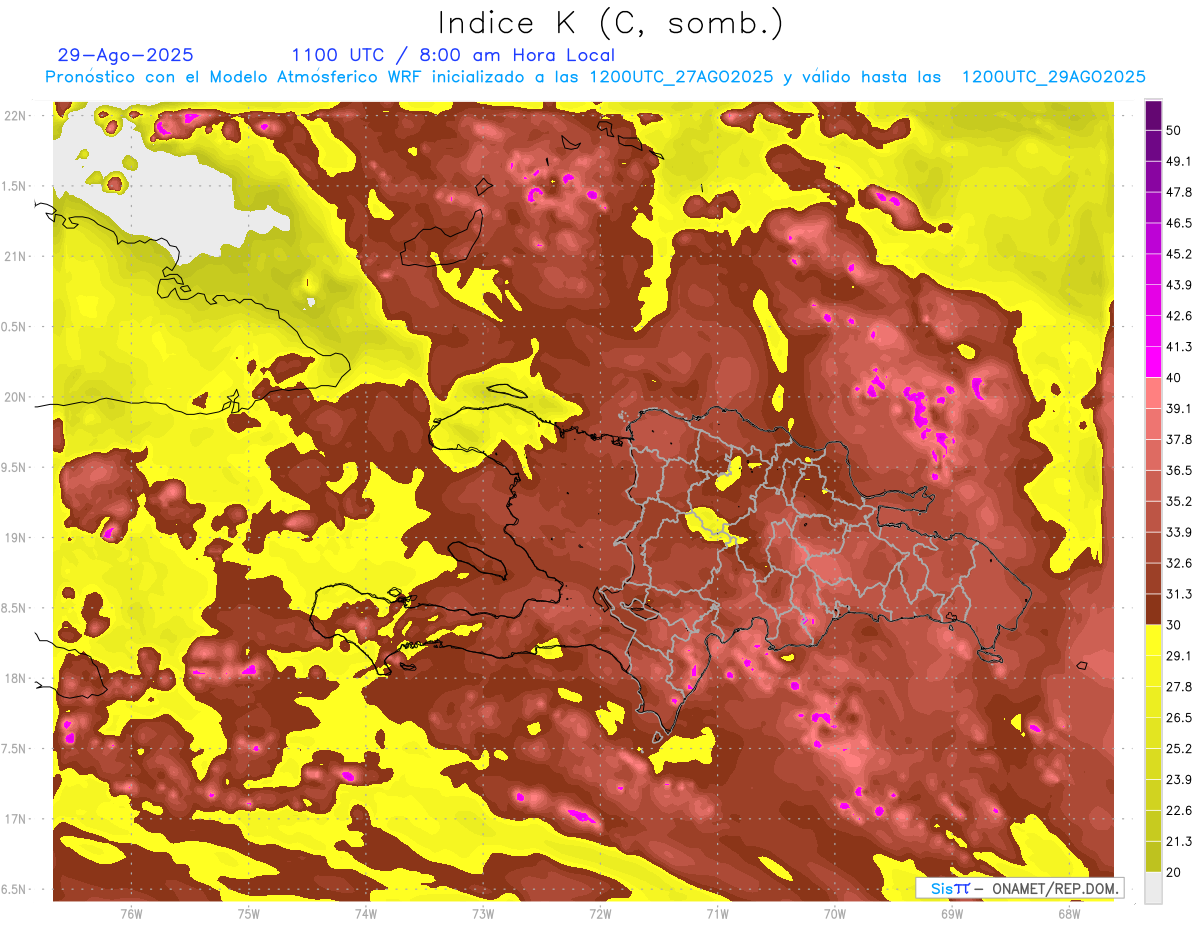Click the 72W longitude axis label

[600, 913]
